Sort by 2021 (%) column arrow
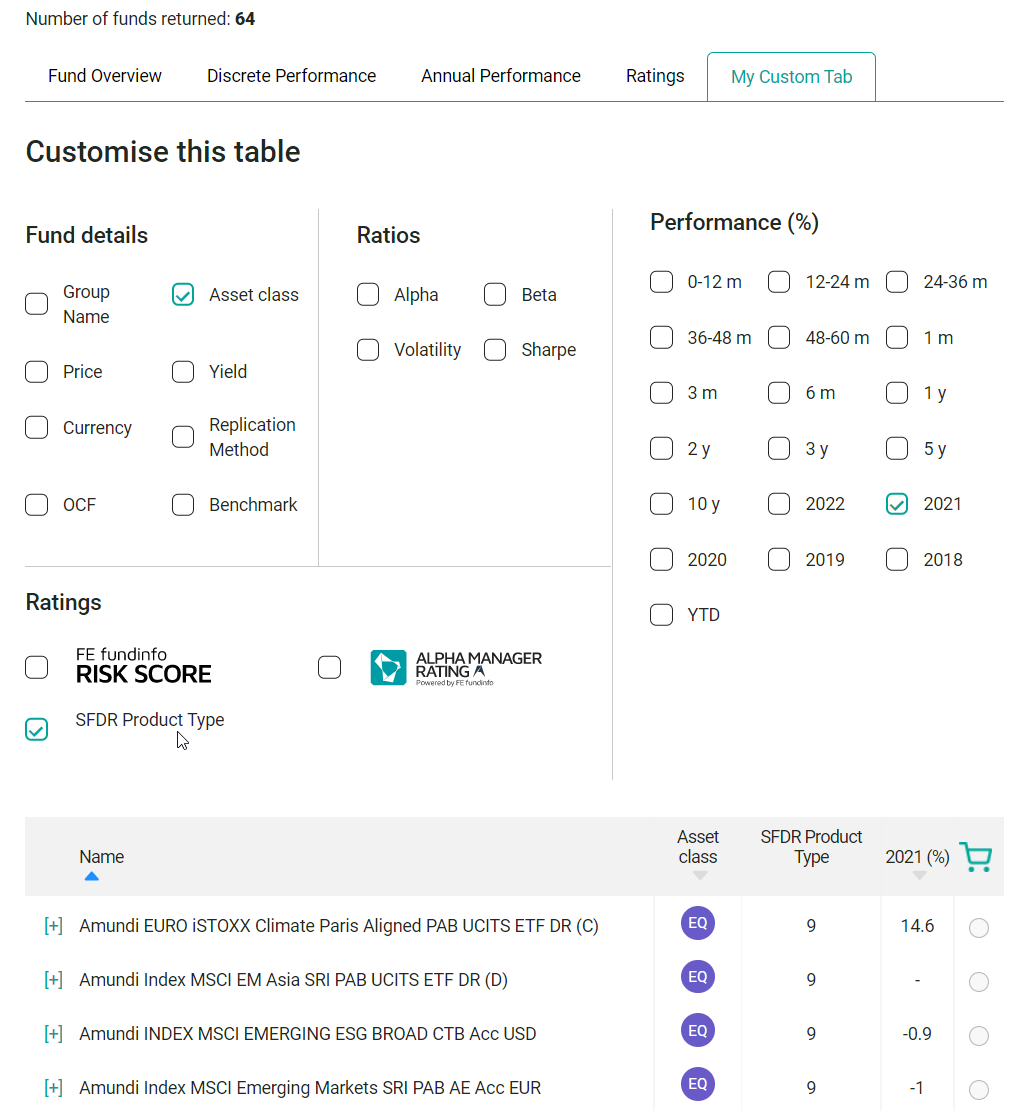This screenshot has height=1111, width=1015. pyautogui.click(x=919, y=877)
